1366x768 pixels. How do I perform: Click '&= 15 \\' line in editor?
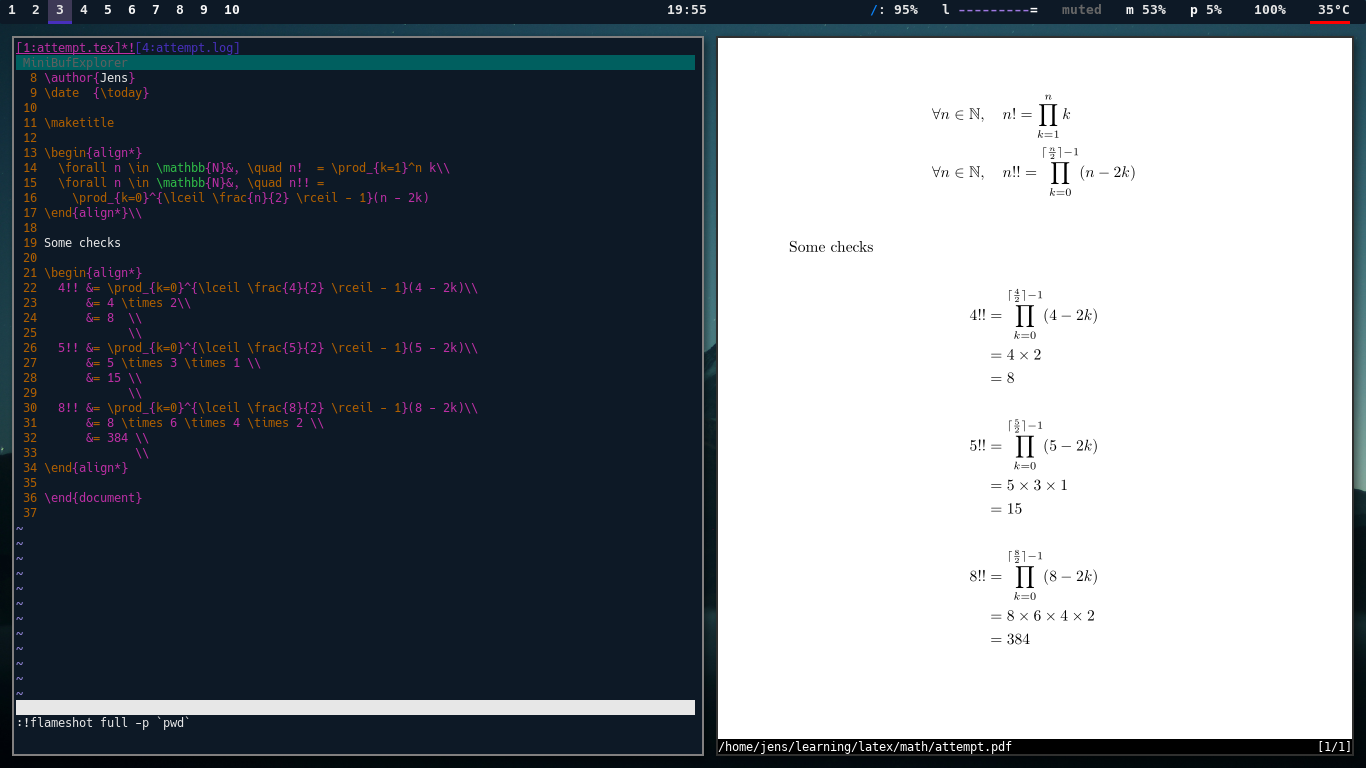(x=114, y=377)
